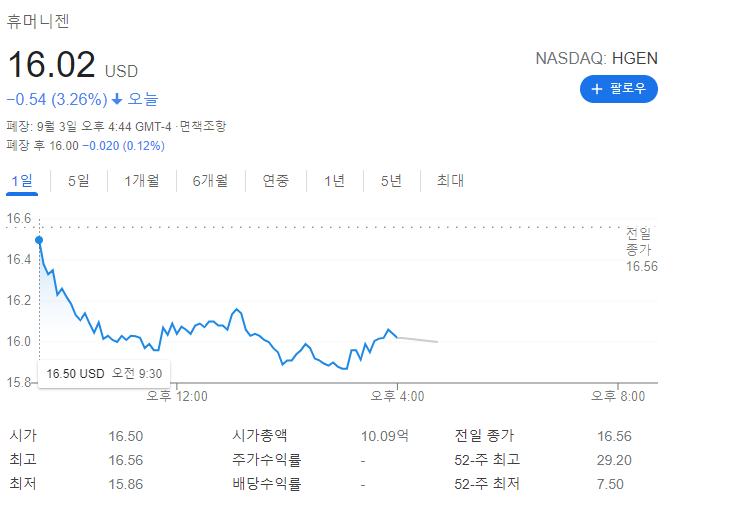The image size is (731, 529).
Task: Click the 시가 16.50 value
Action: [x=126, y=436]
